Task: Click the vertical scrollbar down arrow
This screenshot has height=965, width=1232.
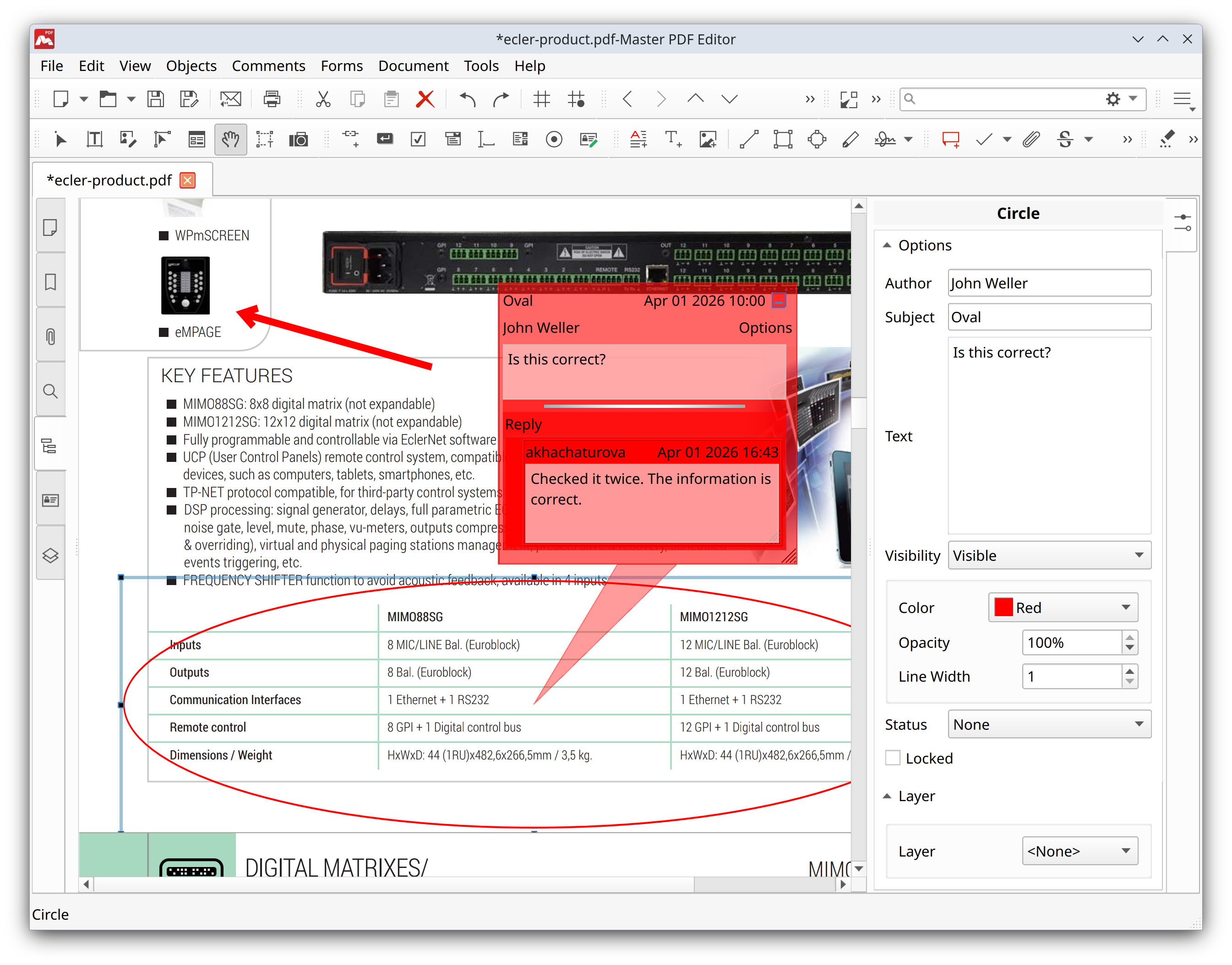Action: [858, 868]
